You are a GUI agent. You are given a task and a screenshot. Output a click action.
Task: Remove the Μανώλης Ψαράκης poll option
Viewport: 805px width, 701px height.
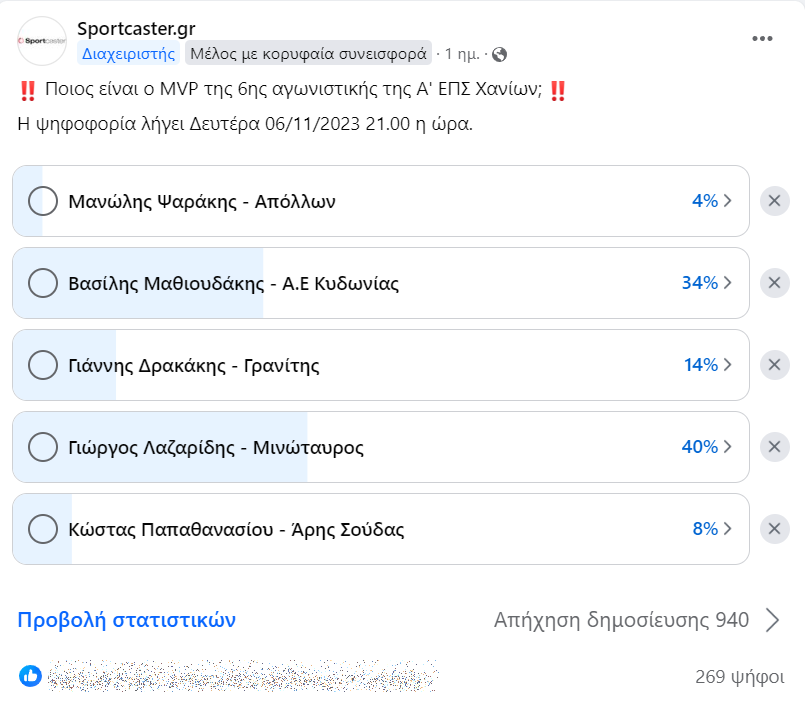tap(773, 201)
